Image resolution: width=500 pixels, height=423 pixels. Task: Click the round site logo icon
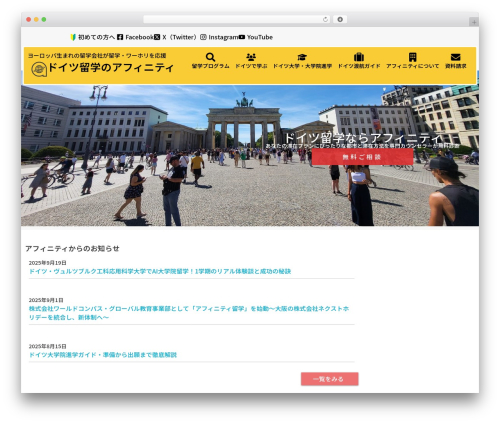pyautogui.click(x=39, y=70)
